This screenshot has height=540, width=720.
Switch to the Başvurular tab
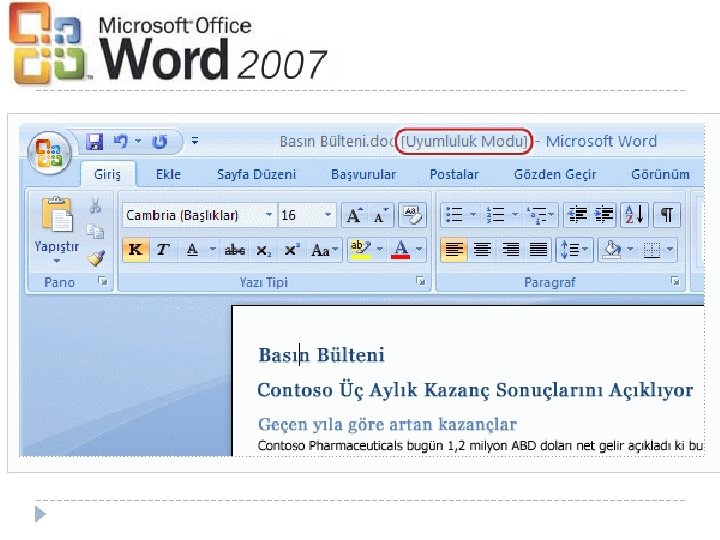click(363, 174)
